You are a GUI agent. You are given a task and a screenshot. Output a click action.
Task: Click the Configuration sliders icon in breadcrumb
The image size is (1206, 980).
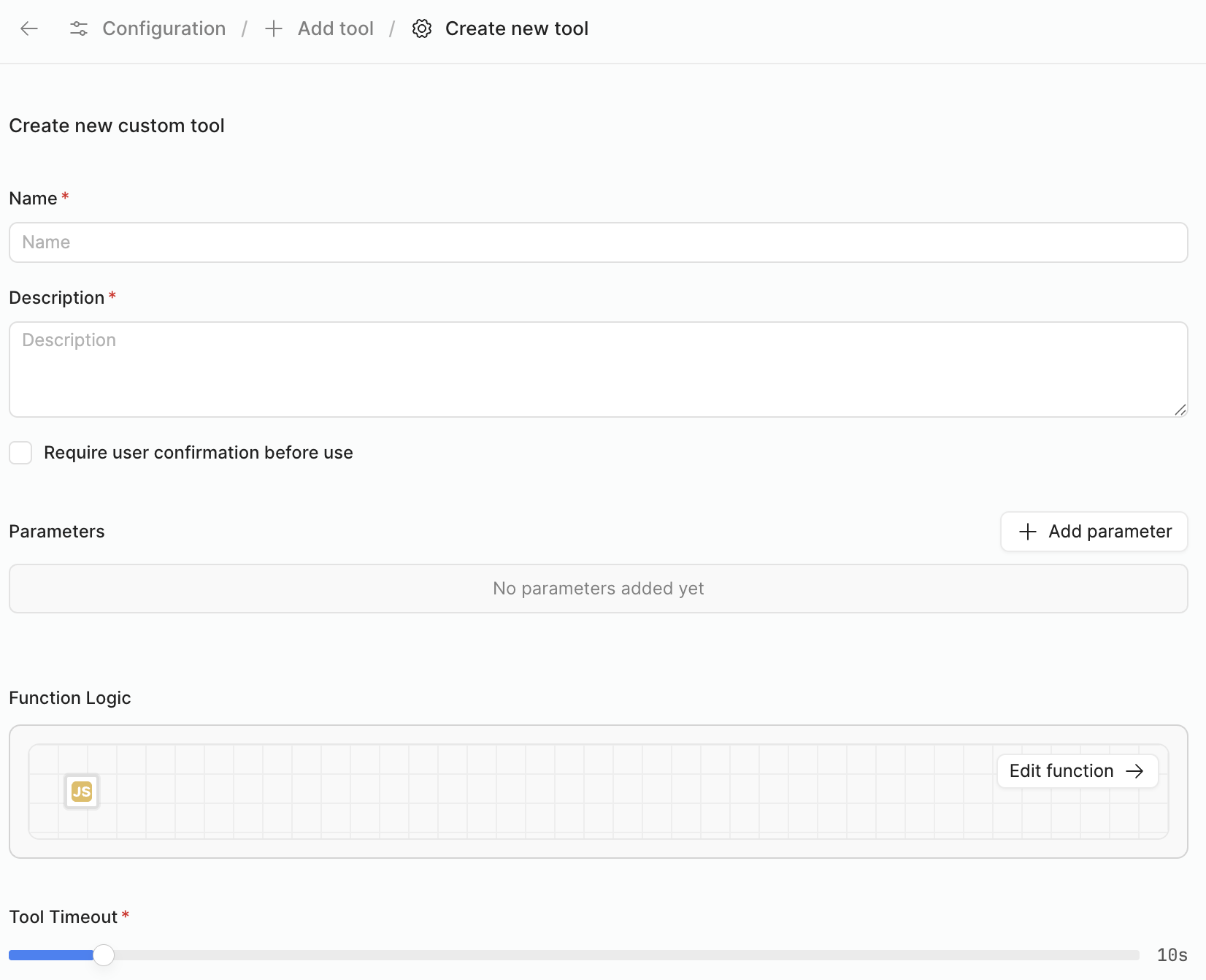tap(79, 28)
